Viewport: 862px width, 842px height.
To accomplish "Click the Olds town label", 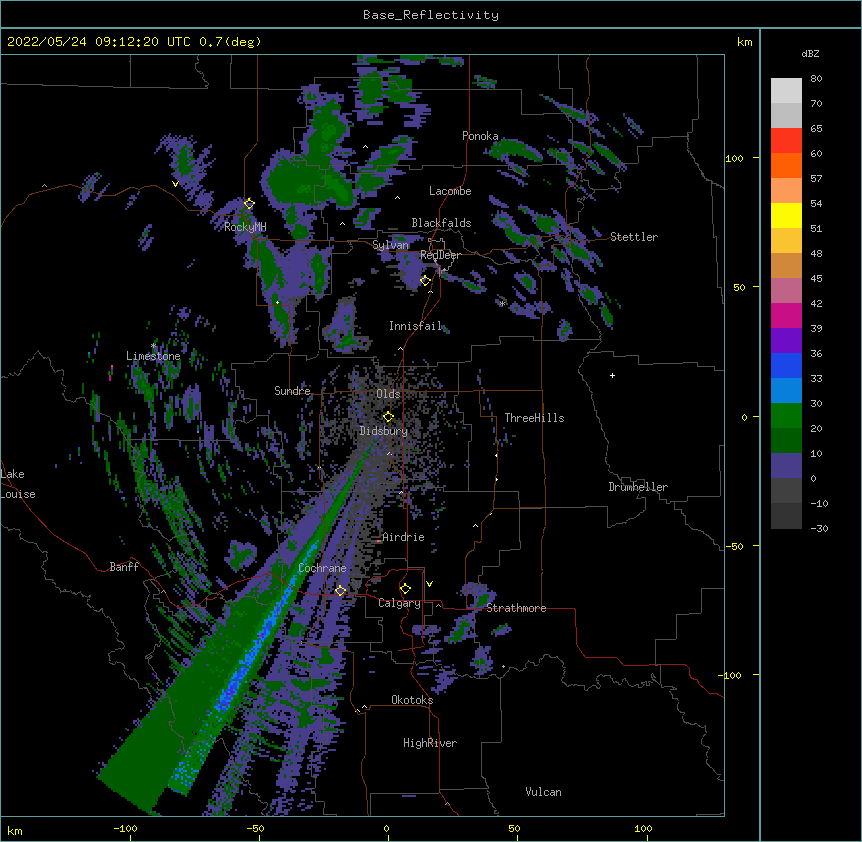I will [x=388, y=394].
